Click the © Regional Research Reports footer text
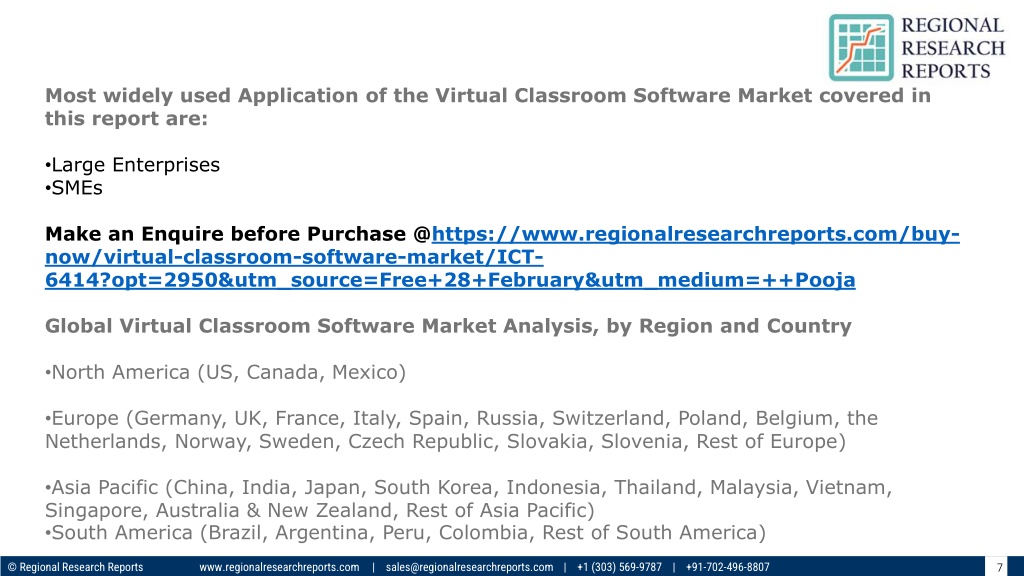 [75, 567]
